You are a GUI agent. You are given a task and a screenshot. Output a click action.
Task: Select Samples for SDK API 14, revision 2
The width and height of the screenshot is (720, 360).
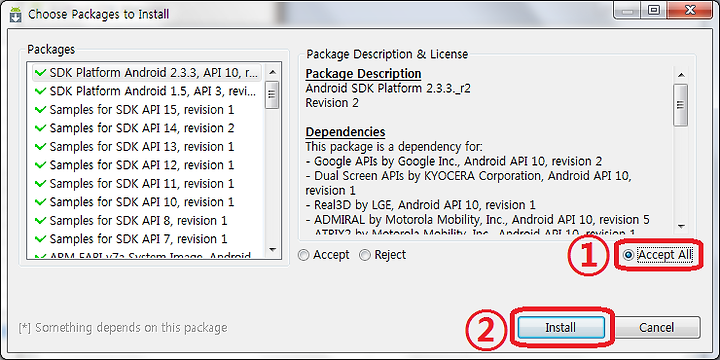pos(147,128)
